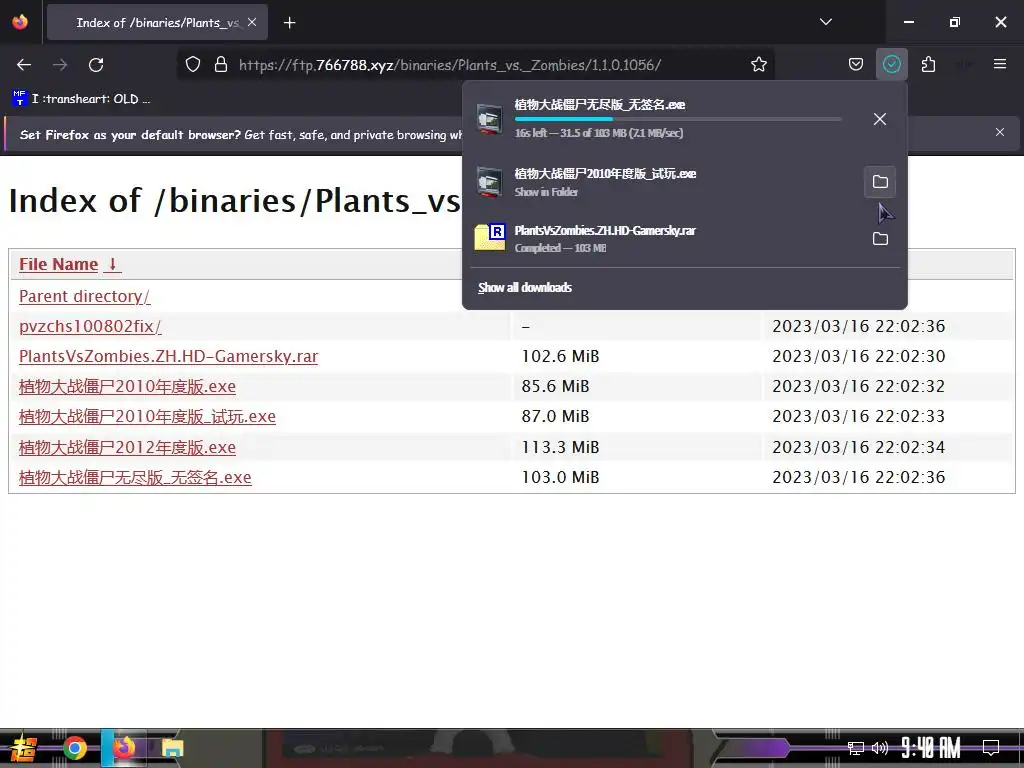The image size is (1024, 768).
Task: Open File Explorer from taskbar
Action: (172, 748)
